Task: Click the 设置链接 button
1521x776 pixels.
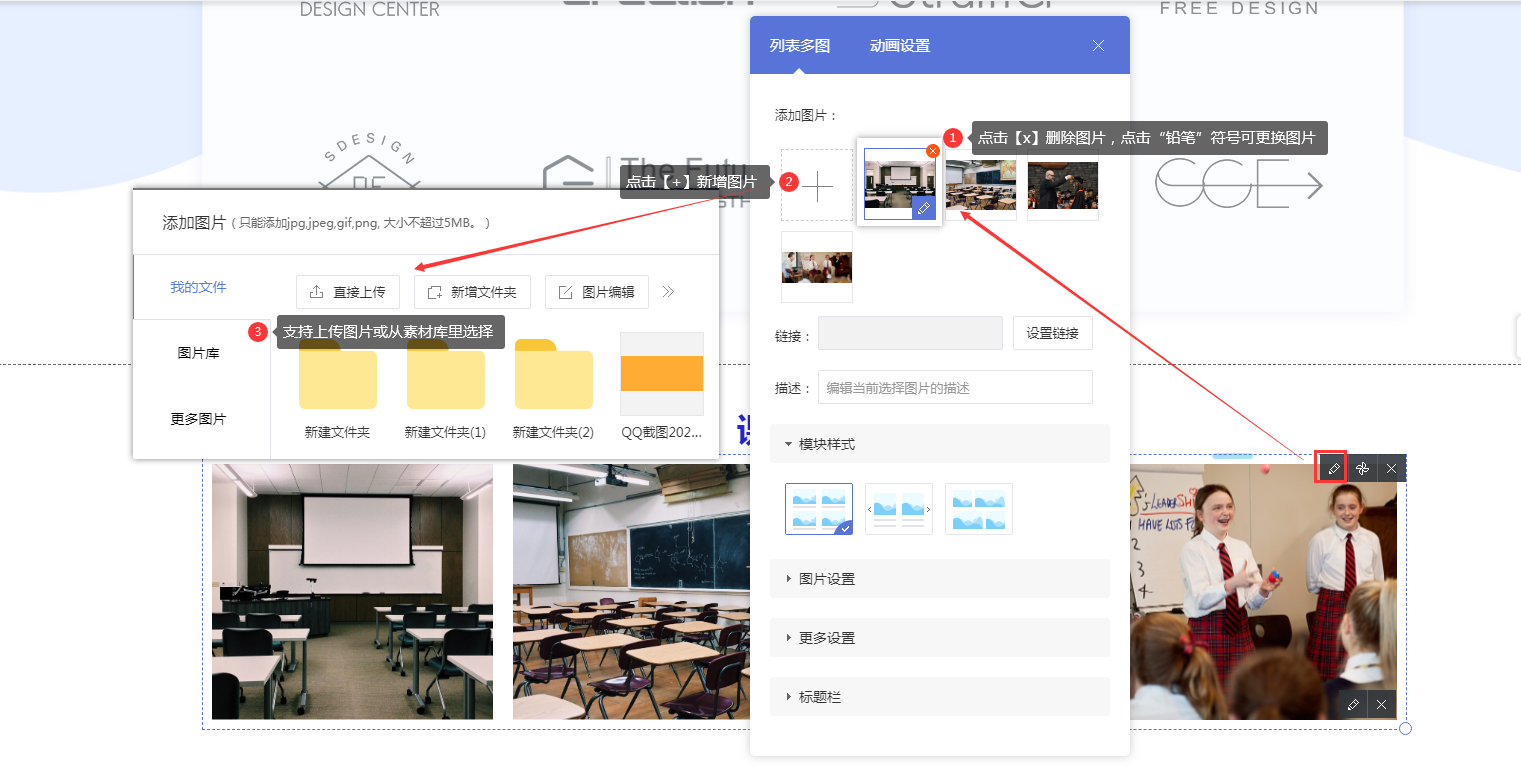Action: [x=1053, y=334]
